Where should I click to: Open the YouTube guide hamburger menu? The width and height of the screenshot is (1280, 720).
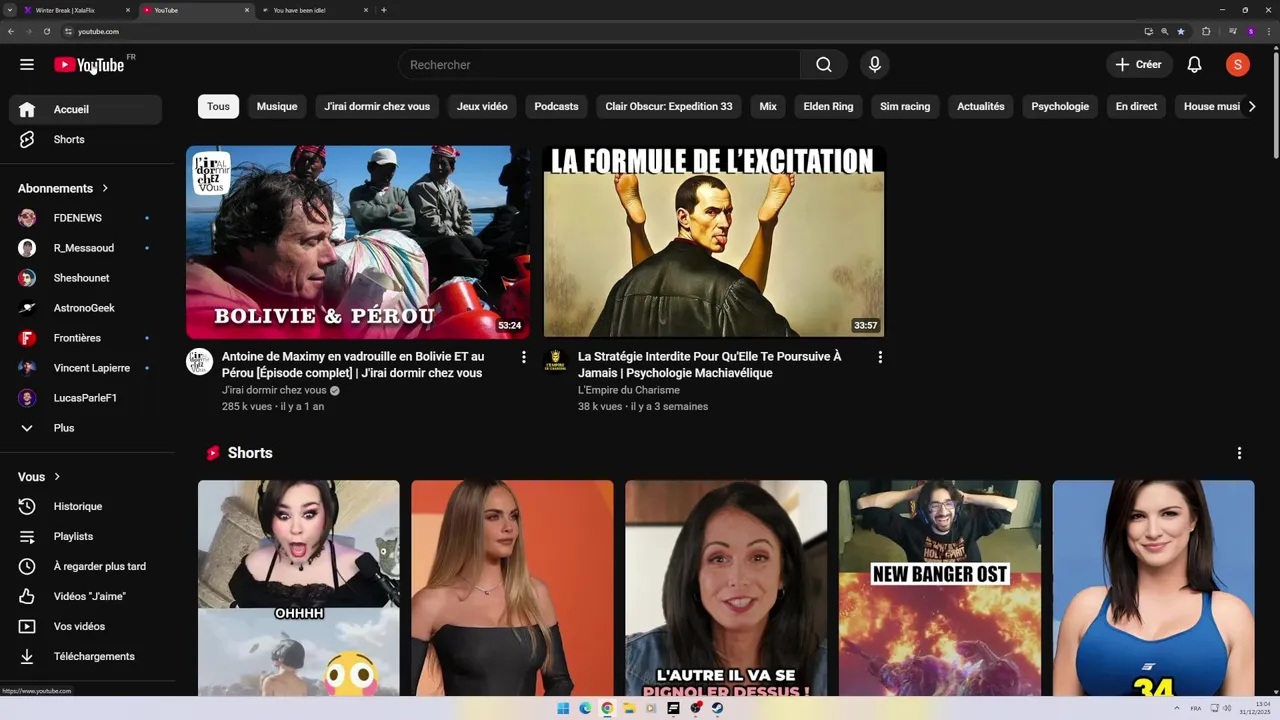(x=27, y=65)
